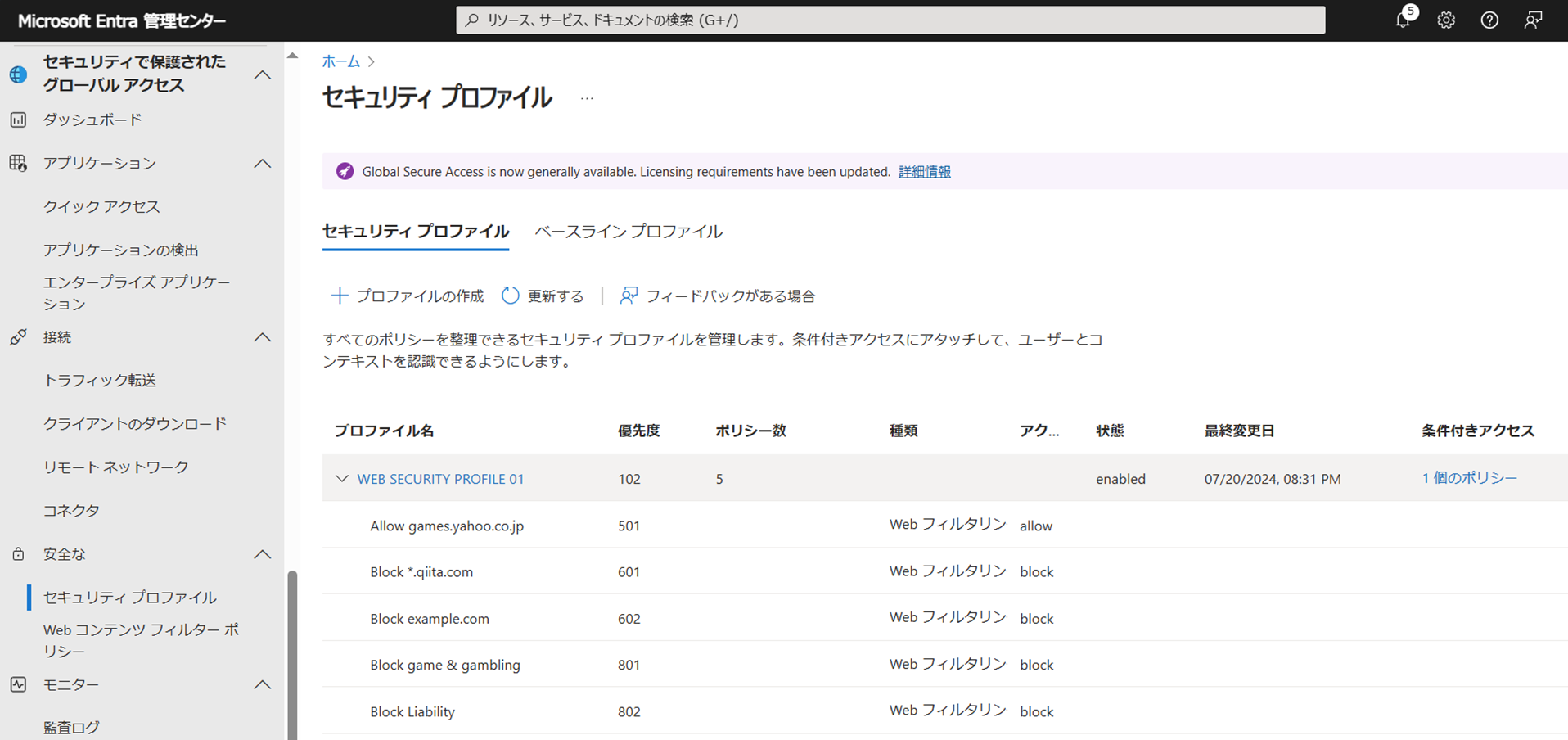Screen dimensions: 1568x740
Task: Open アプリケーションの検出 in the sidebar
Action: [121, 250]
